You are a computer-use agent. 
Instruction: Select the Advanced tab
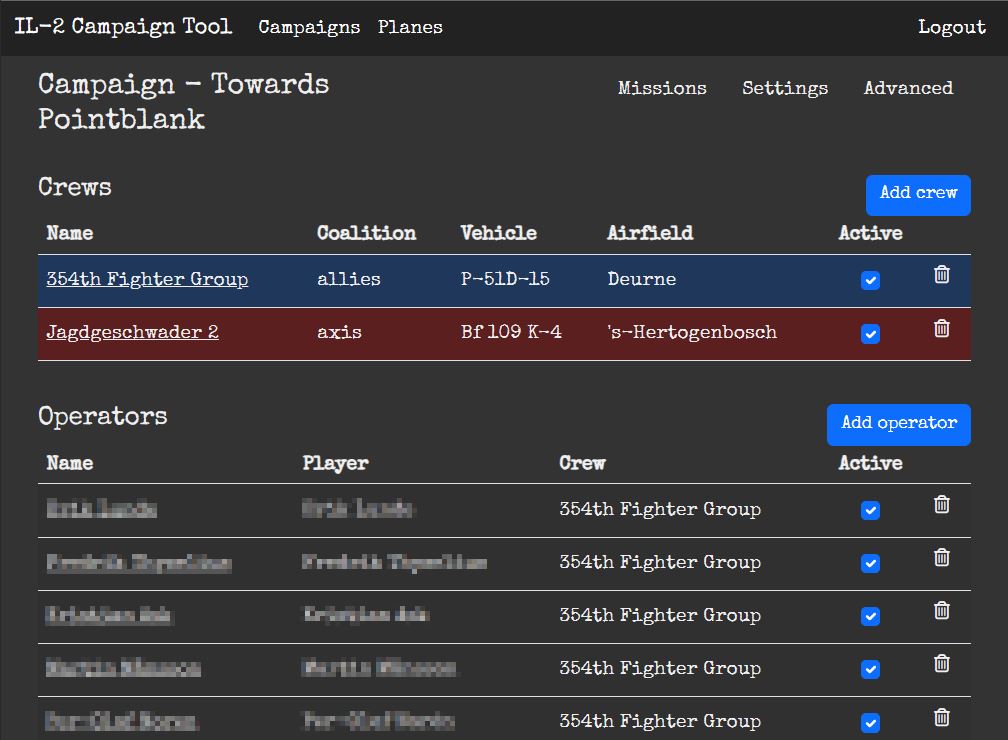tap(908, 88)
